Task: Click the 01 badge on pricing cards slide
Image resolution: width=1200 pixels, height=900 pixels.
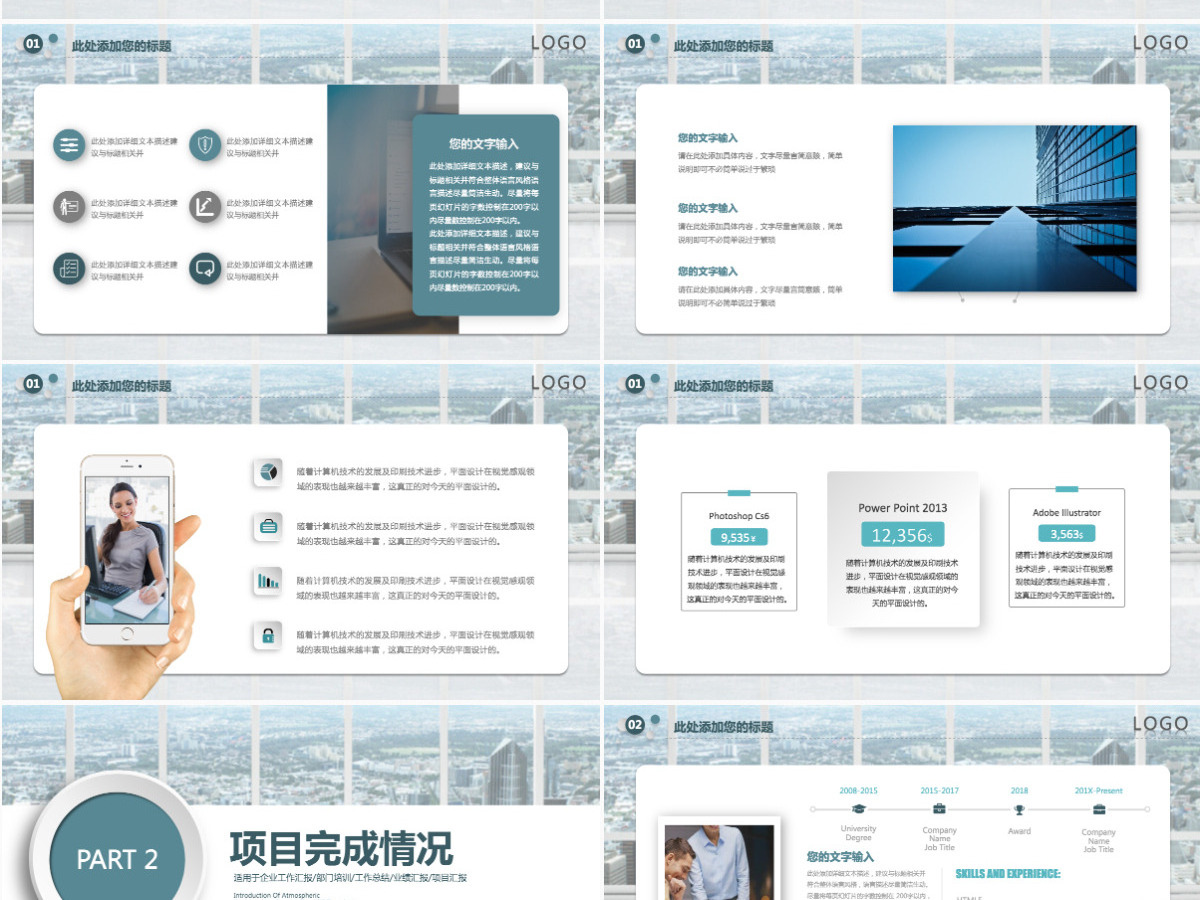Action: click(635, 384)
